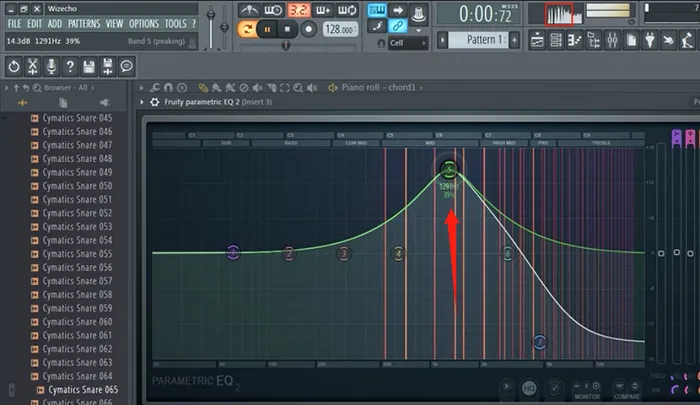Open the OPTIONS menu
The image size is (700, 405).
coord(144,23)
